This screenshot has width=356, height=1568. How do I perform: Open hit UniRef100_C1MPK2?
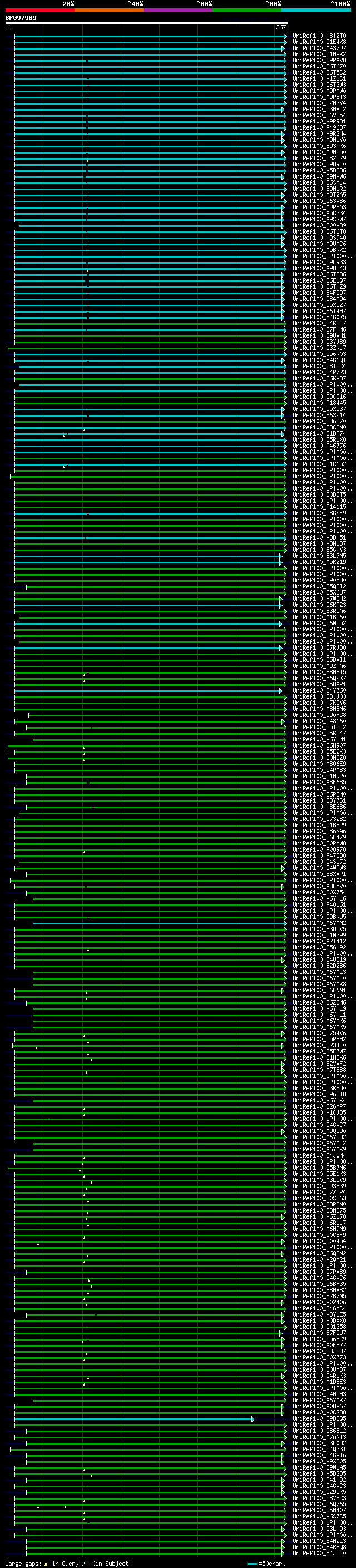coord(319,54)
